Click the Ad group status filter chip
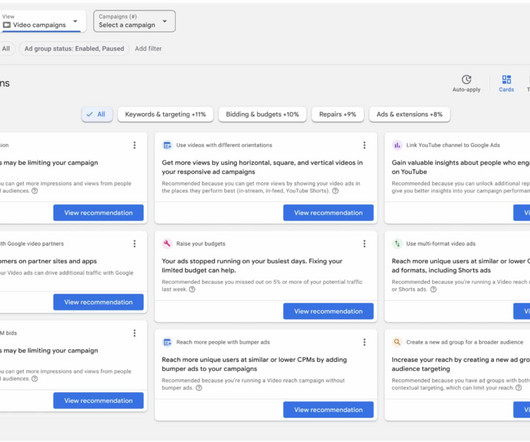This screenshot has height=442, width=530. [74, 49]
